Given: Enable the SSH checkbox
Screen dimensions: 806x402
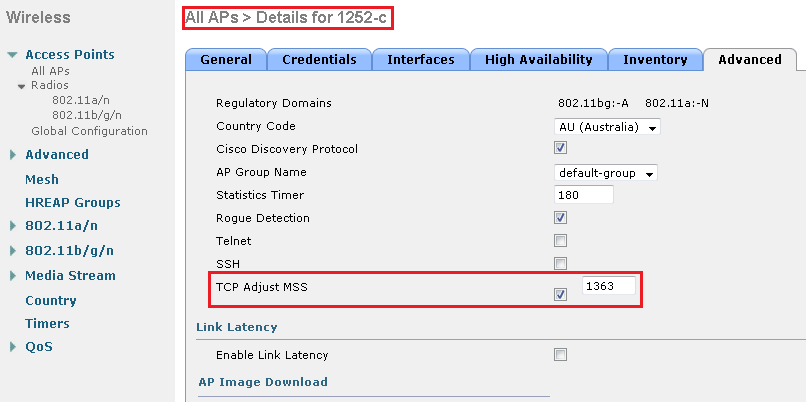Looking at the screenshot, I should tap(561, 264).
